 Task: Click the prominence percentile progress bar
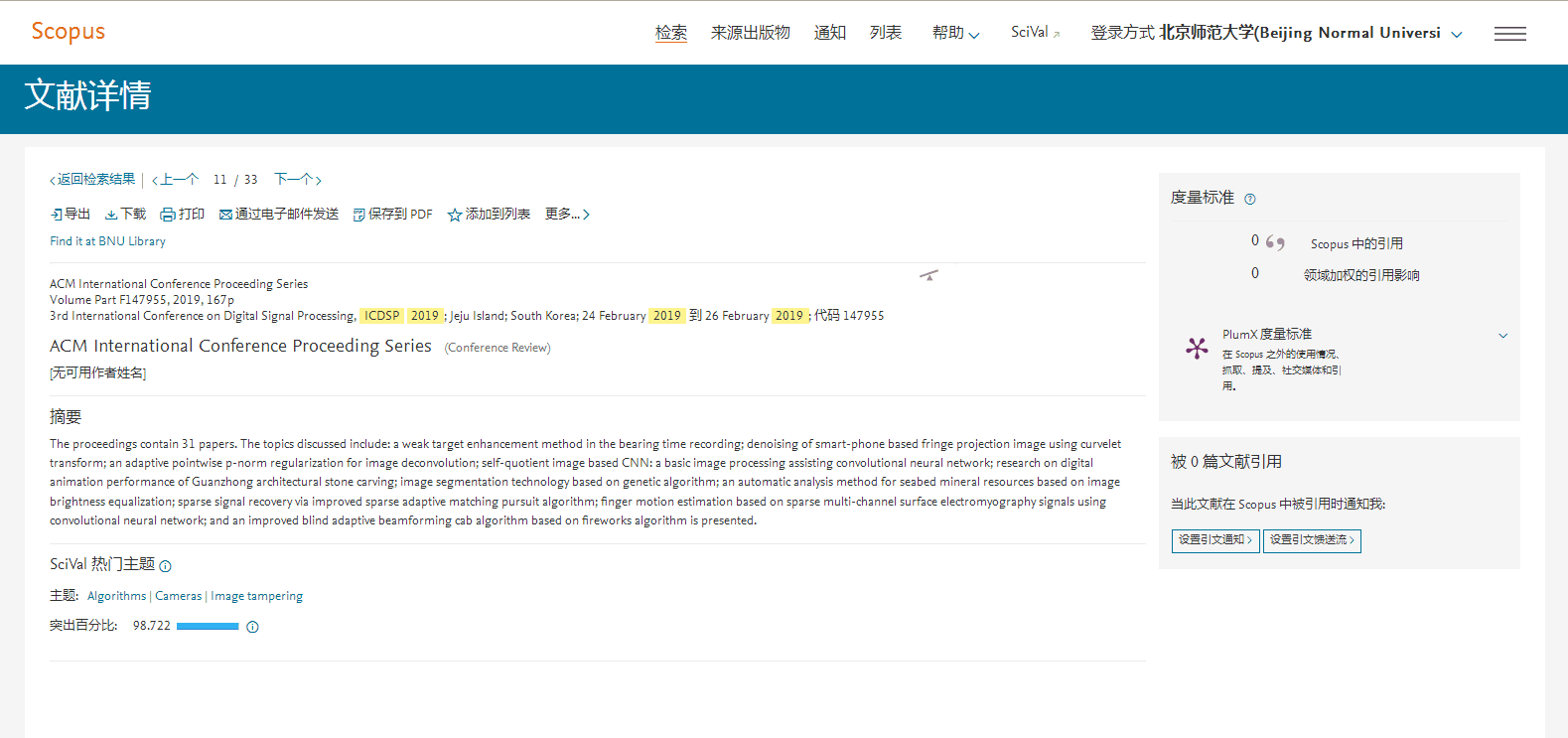208,627
